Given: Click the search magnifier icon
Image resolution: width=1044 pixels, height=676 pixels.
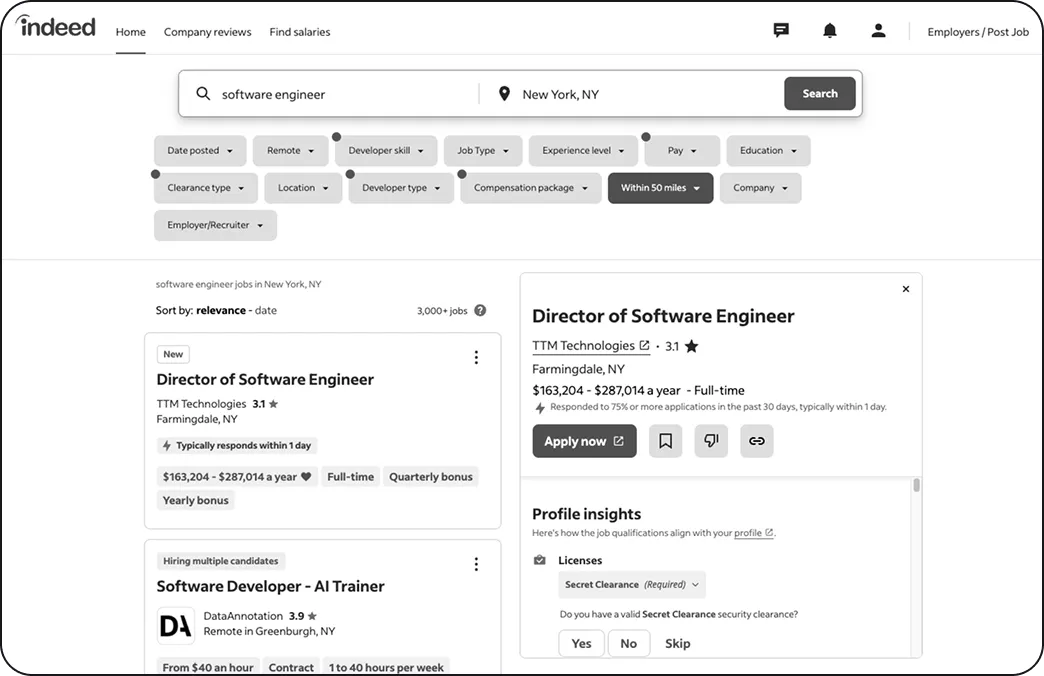Looking at the screenshot, I should click(x=203, y=94).
